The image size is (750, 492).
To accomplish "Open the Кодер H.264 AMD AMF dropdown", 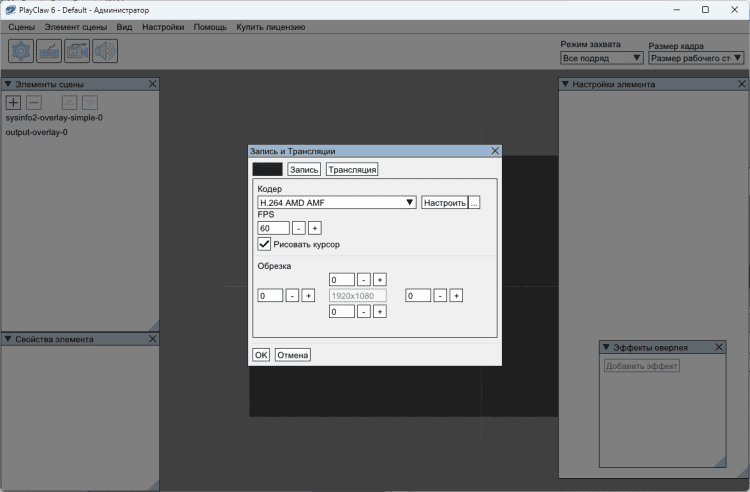I will [x=337, y=203].
